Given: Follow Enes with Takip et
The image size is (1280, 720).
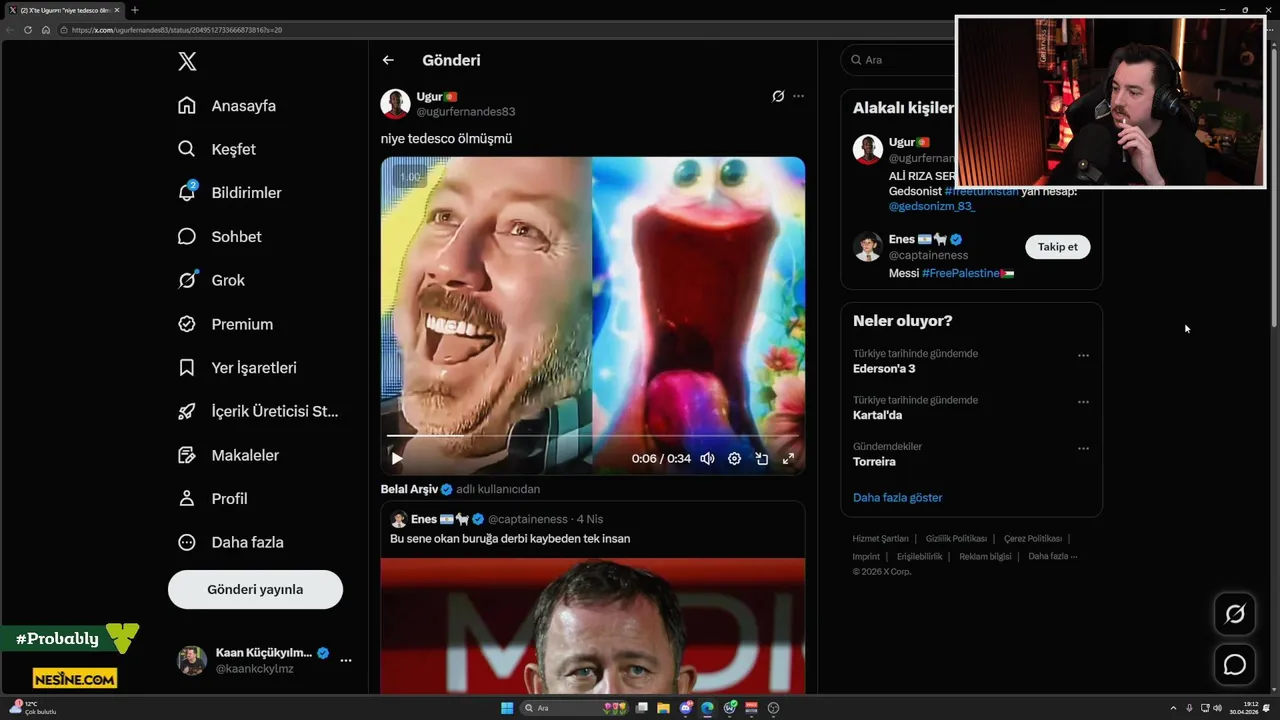Looking at the screenshot, I should 1058,247.
